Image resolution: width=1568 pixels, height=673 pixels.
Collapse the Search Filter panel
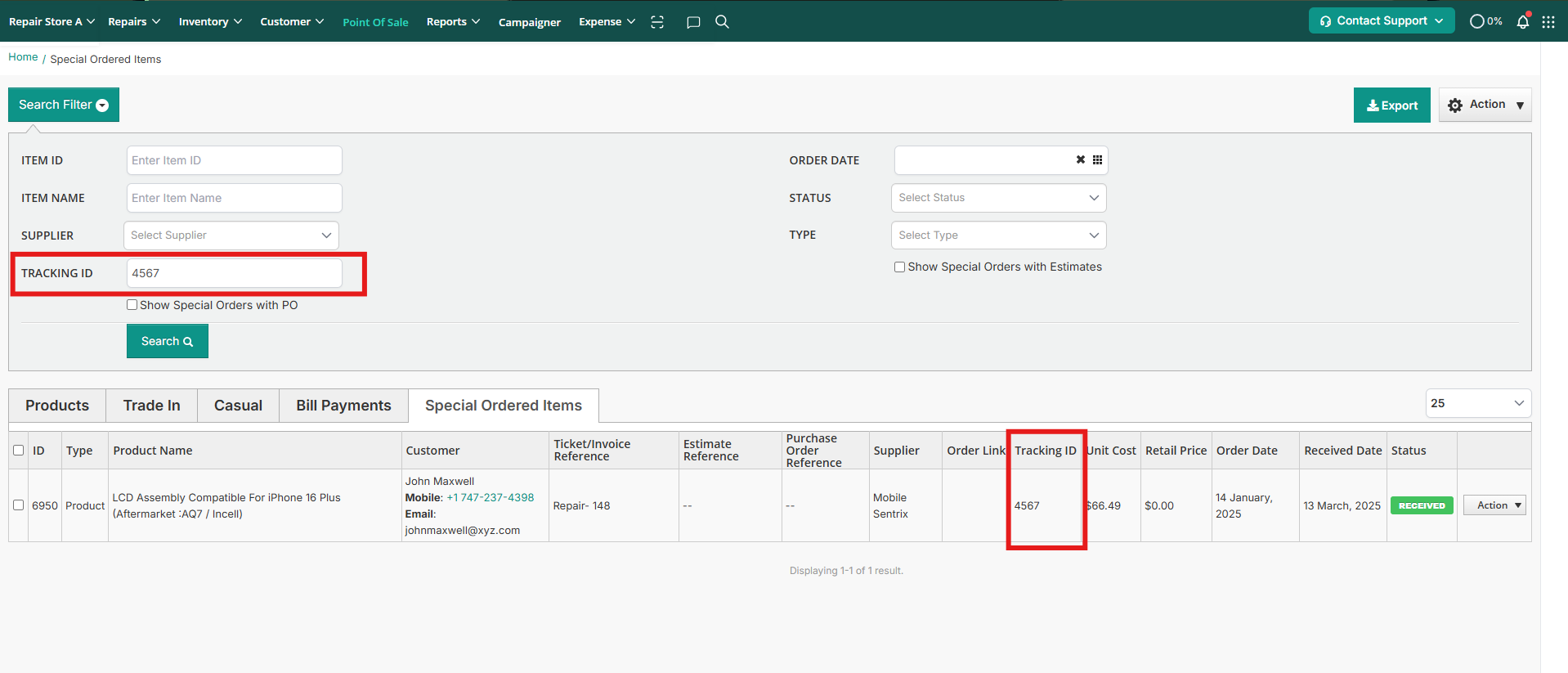tap(64, 105)
